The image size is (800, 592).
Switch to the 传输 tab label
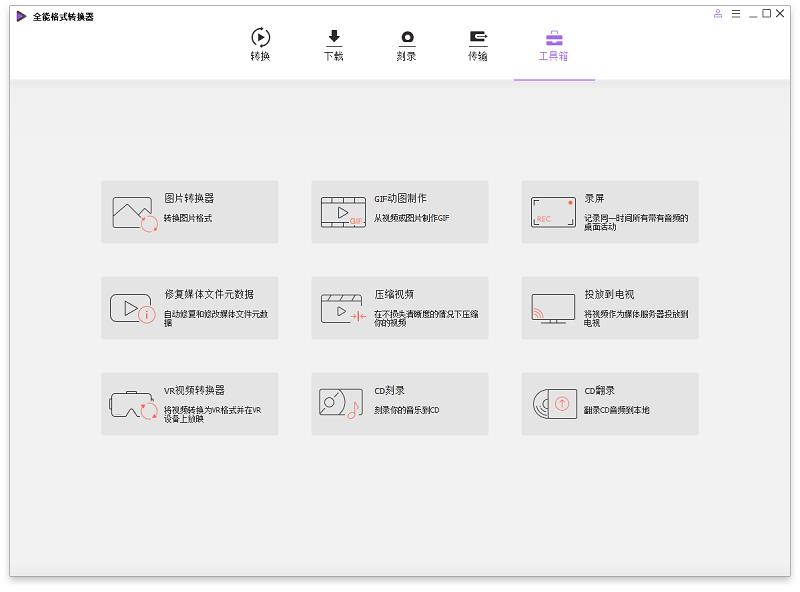click(x=478, y=56)
